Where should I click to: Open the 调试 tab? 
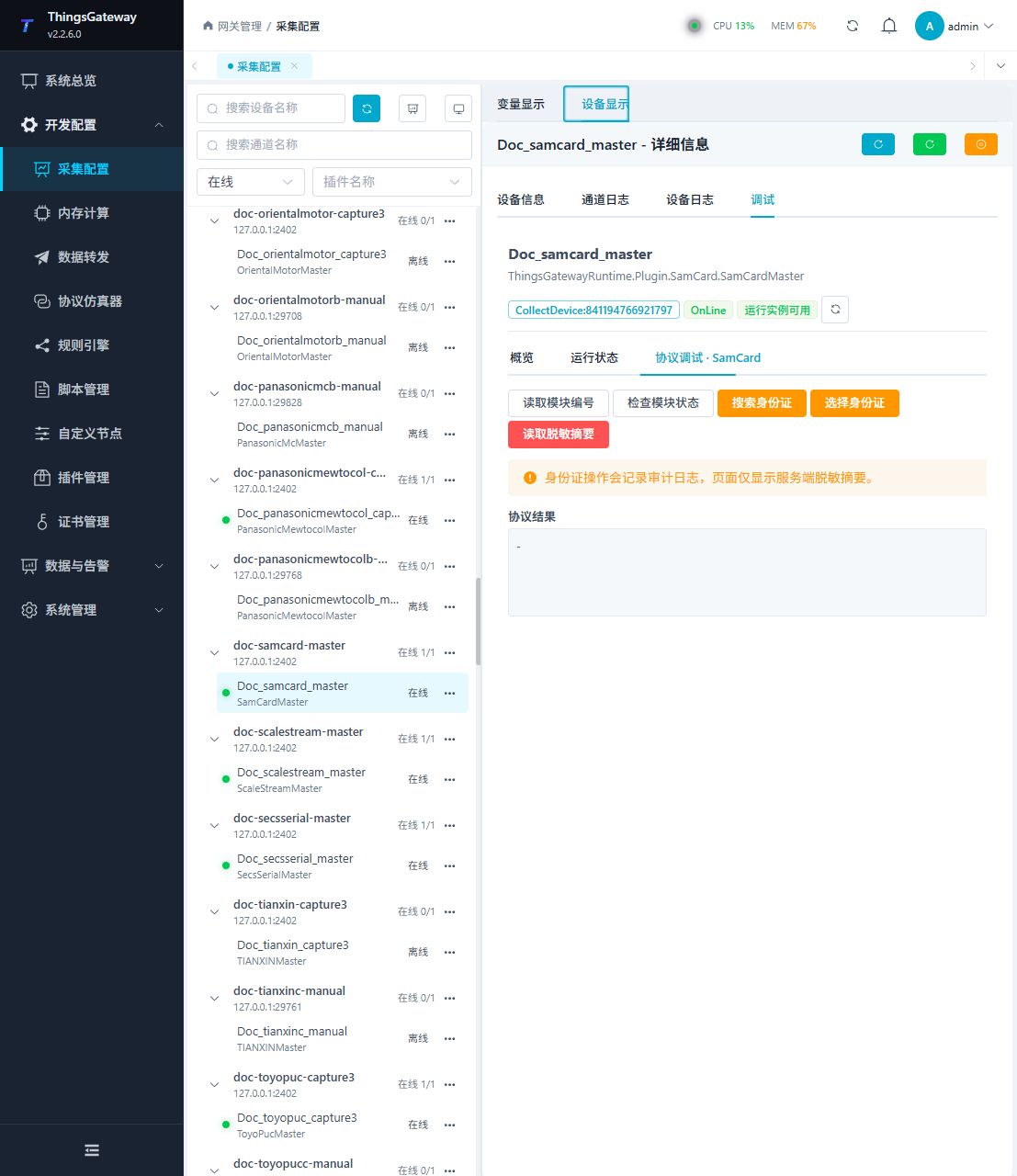point(763,199)
